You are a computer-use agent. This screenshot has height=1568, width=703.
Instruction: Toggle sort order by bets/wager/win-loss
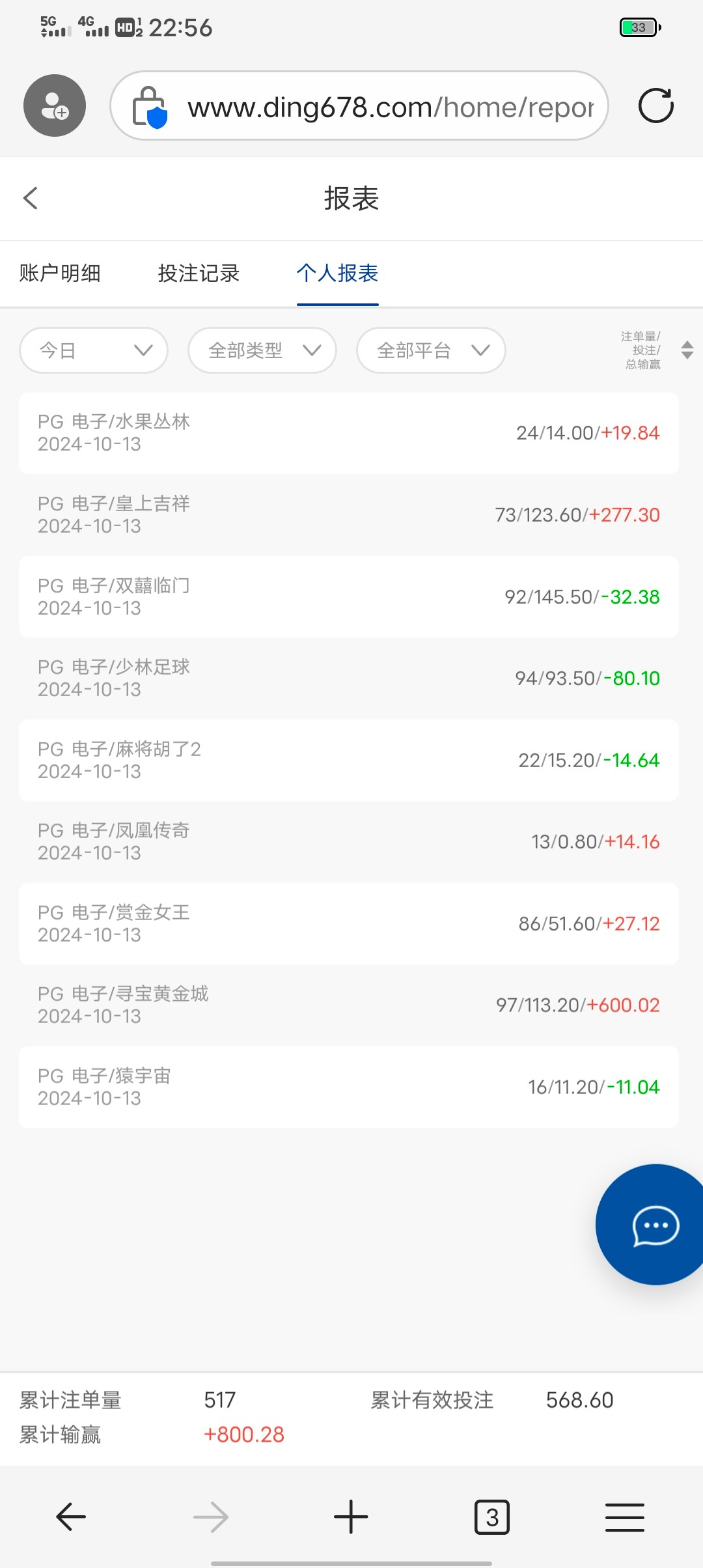(686, 350)
